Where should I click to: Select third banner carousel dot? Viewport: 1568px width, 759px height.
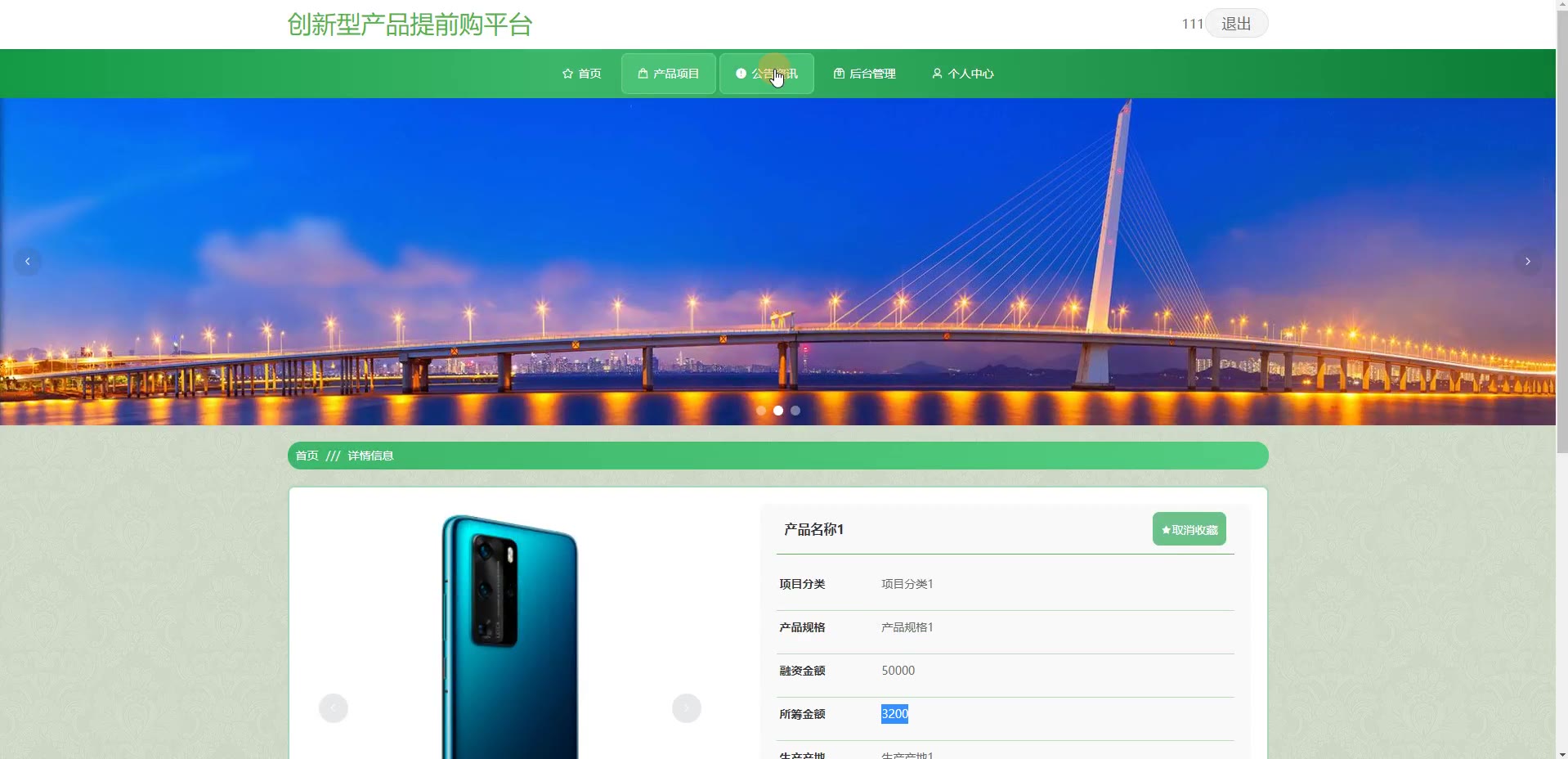[x=795, y=411]
